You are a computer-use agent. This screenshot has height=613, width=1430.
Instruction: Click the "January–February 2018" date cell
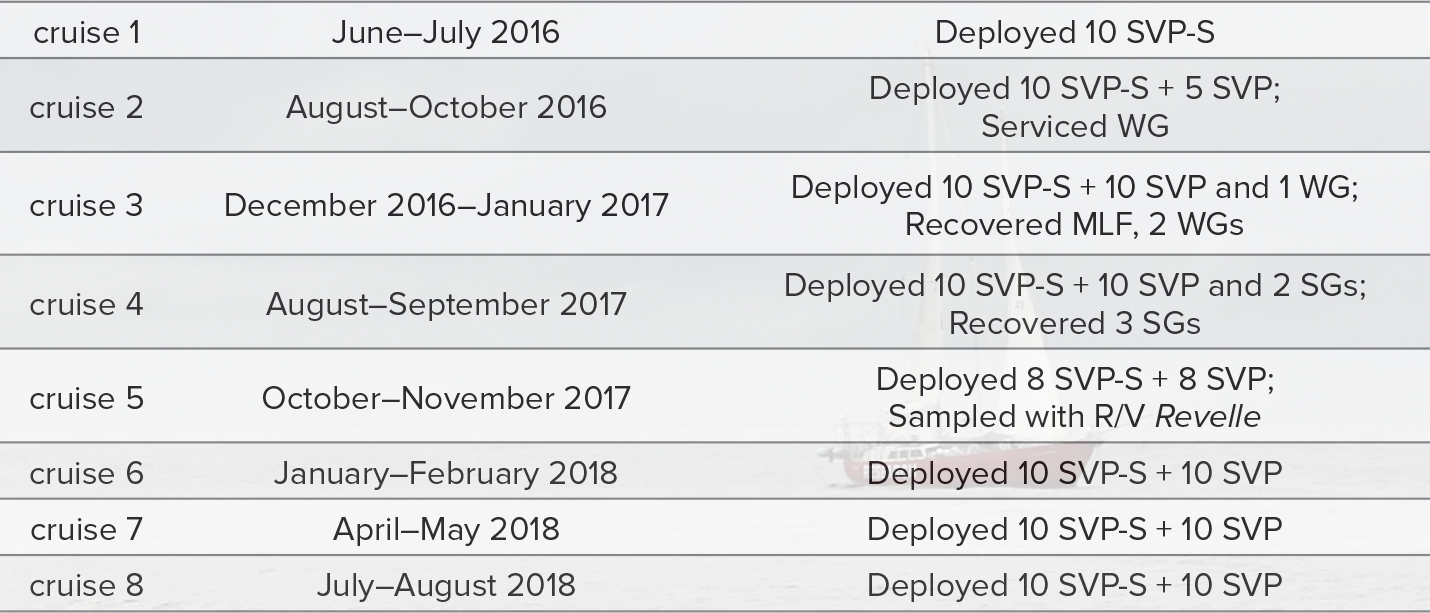coord(446,472)
